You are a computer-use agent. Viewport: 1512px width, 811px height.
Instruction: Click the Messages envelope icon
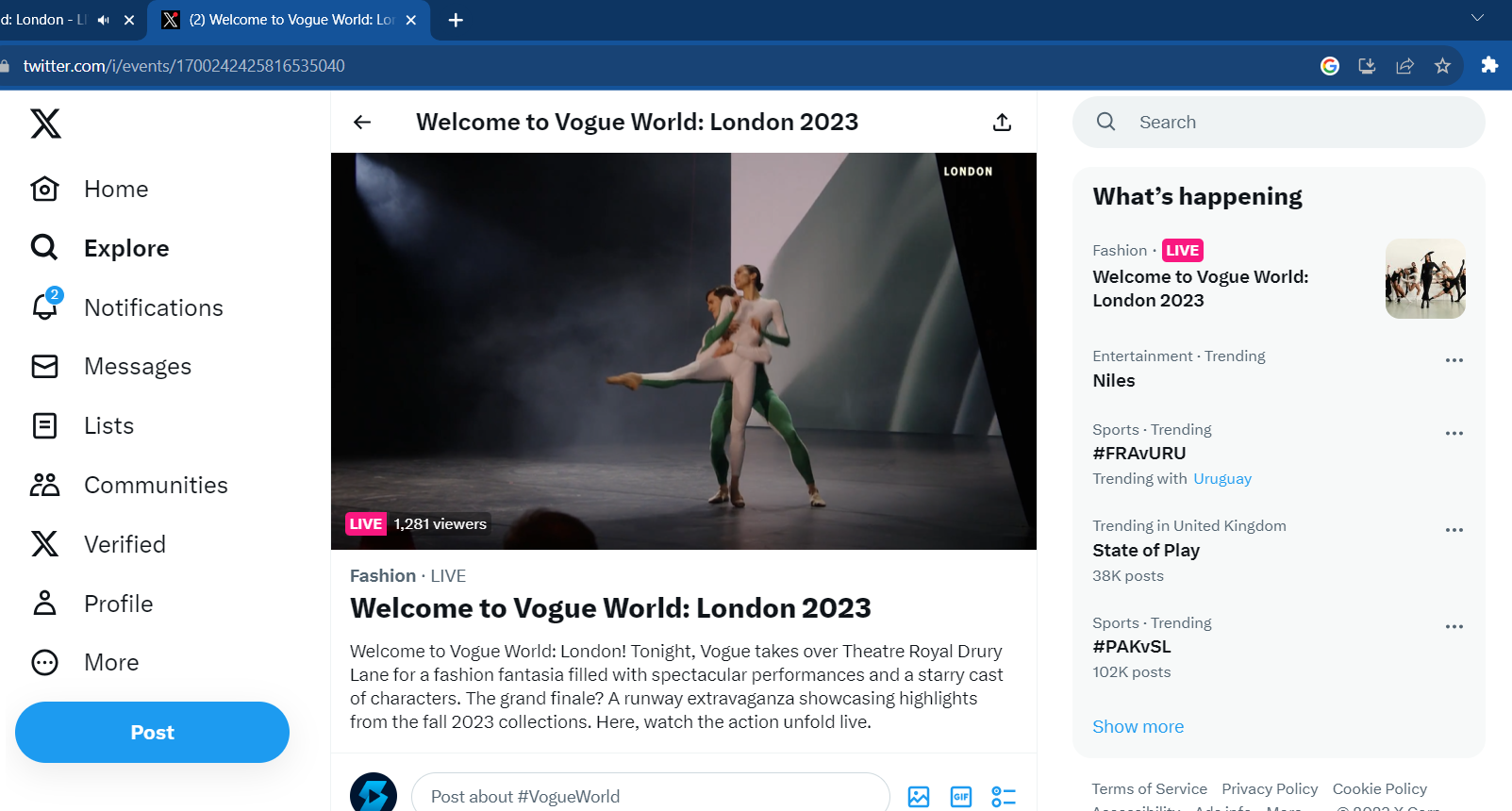pyautogui.click(x=44, y=366)
